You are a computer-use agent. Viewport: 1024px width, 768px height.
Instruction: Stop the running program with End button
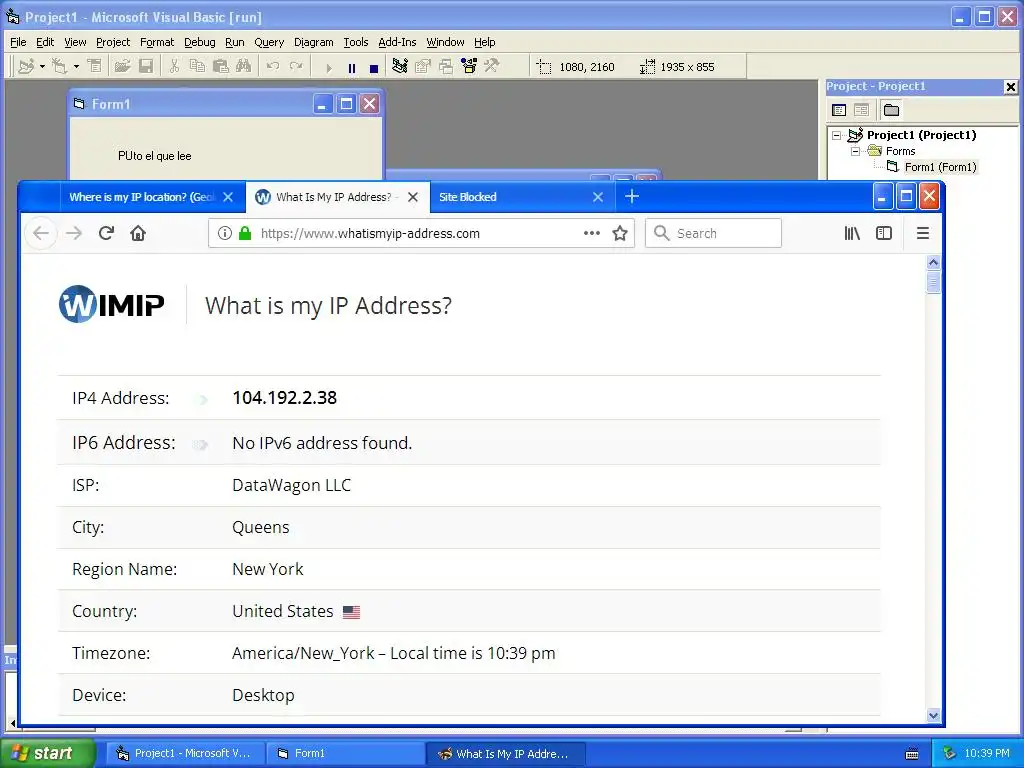374,67
